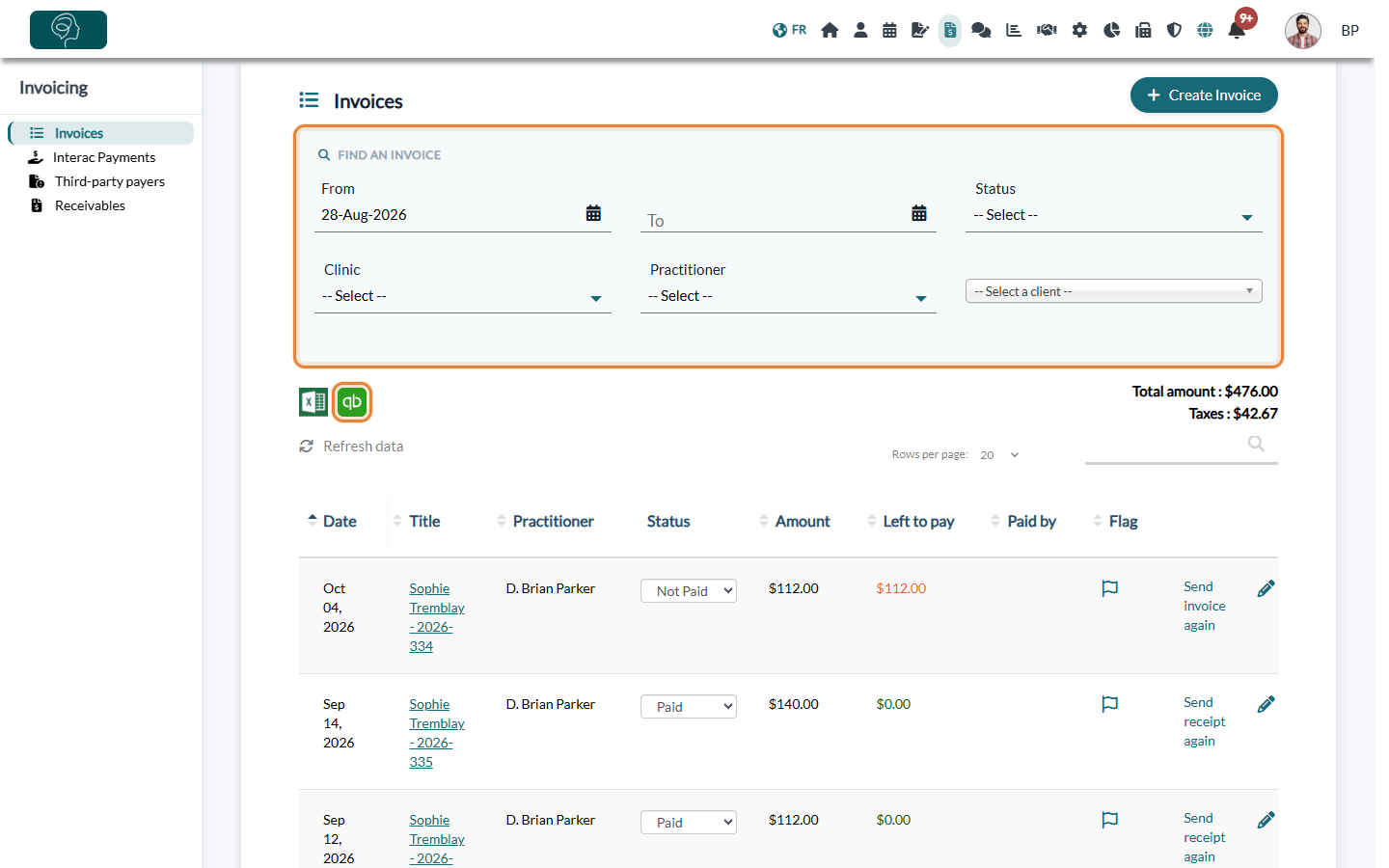
Task: Open the teal globe icon
Action: [x=1205, y=30]
